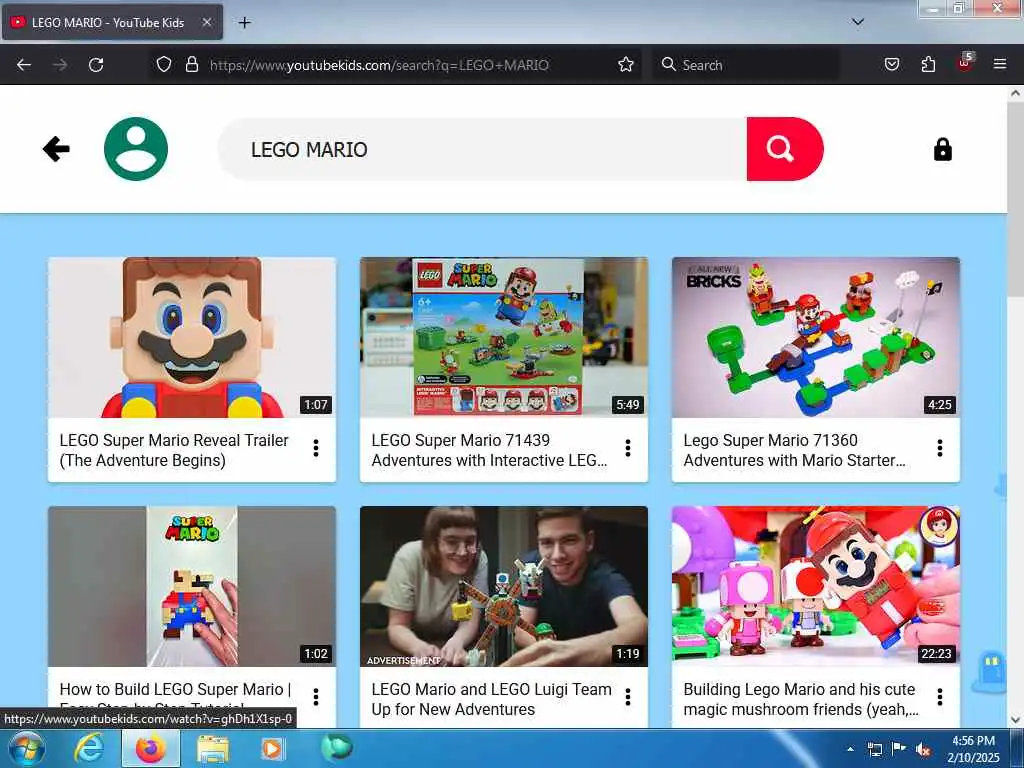This screenshot has height=768, width=1024.
Task: Click the scrollbar down arrow
Action: point(1015,720)
